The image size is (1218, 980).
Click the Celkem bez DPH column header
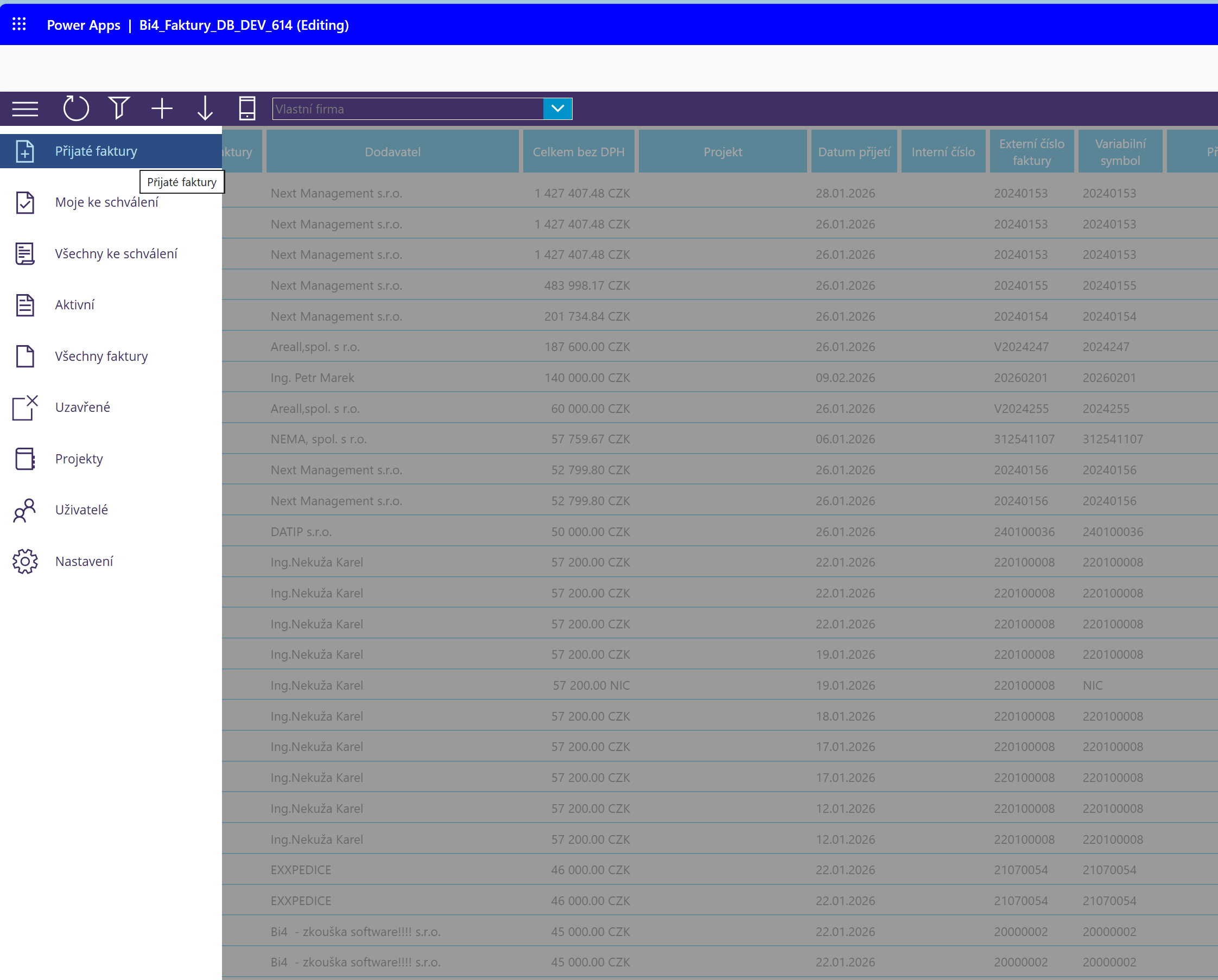click(x=578, y=151)
